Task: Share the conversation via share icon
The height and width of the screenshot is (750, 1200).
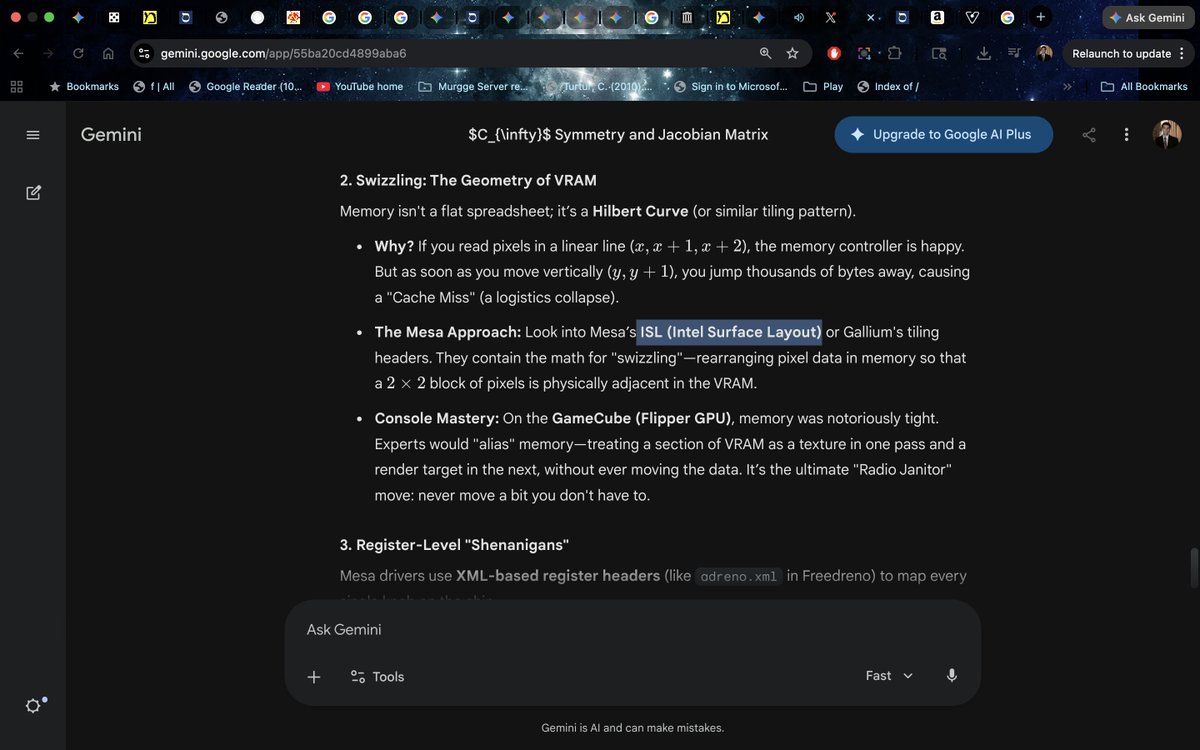Action: [x=1089, y=135]
